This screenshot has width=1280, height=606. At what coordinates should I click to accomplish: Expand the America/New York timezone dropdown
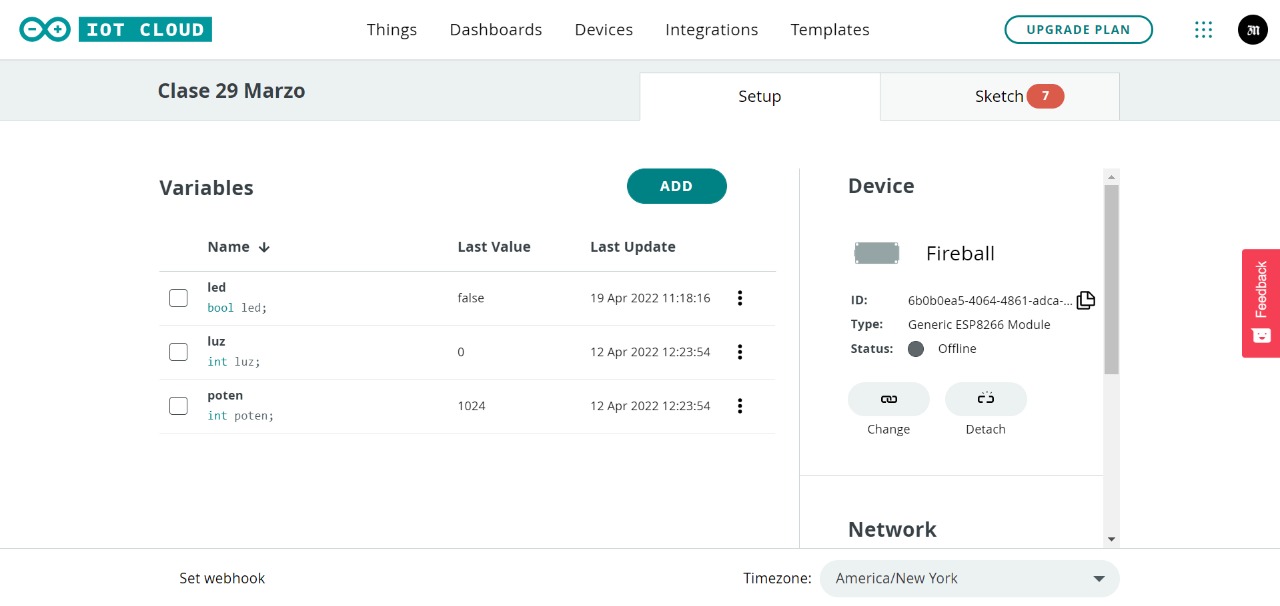970,578
